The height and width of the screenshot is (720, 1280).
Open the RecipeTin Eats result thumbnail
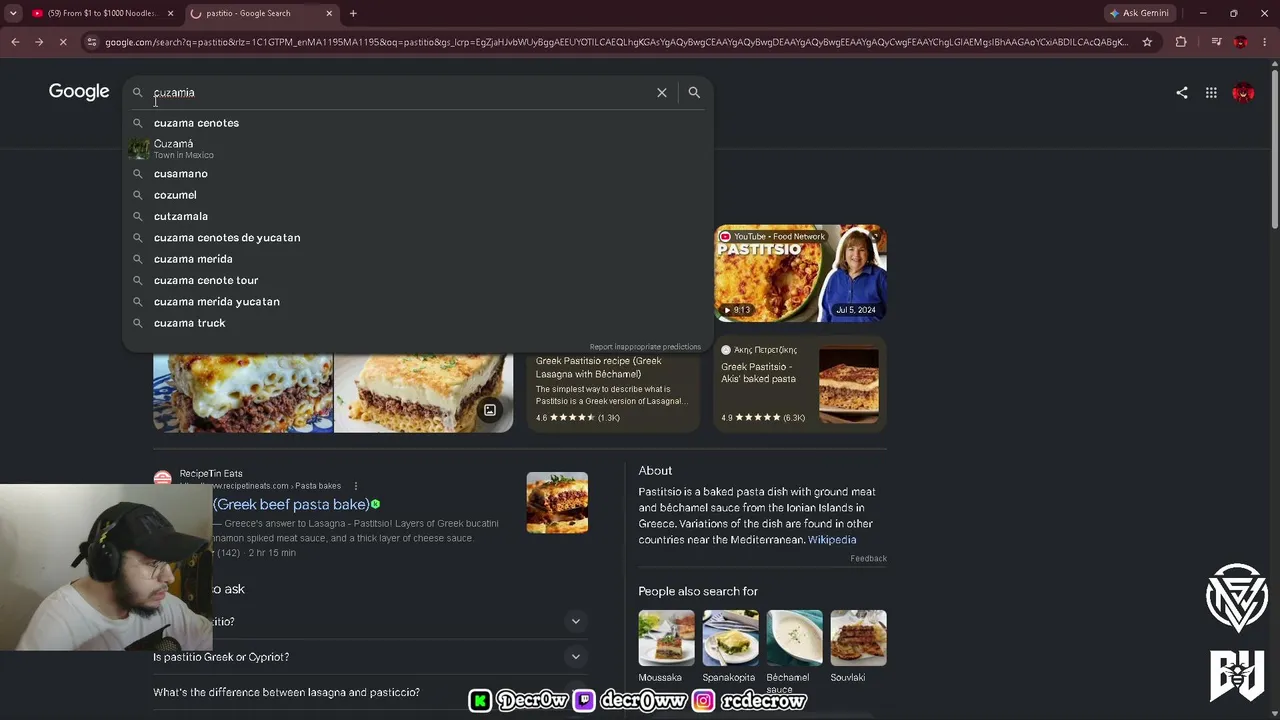[x=557, y=502]
